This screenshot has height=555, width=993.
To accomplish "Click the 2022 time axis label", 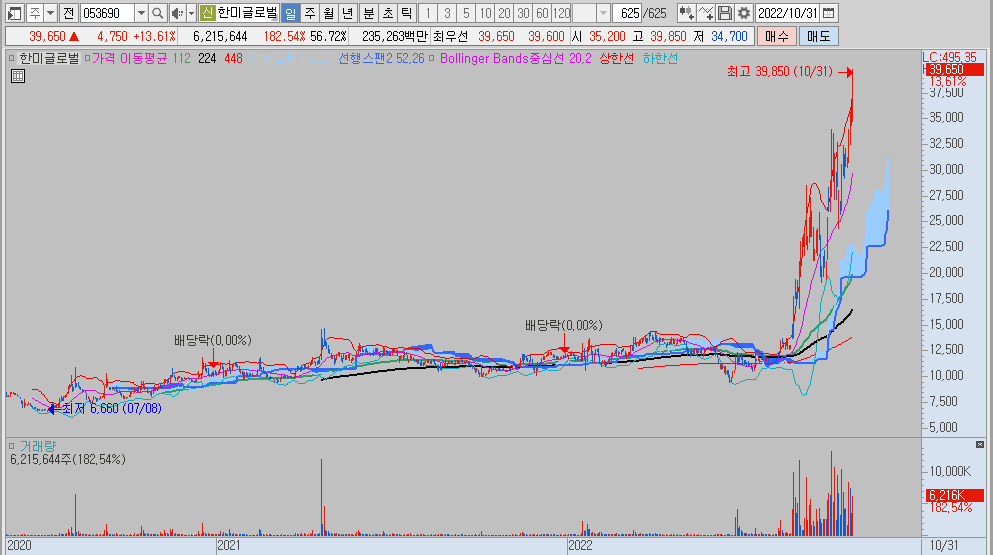I will pos(580,545).
